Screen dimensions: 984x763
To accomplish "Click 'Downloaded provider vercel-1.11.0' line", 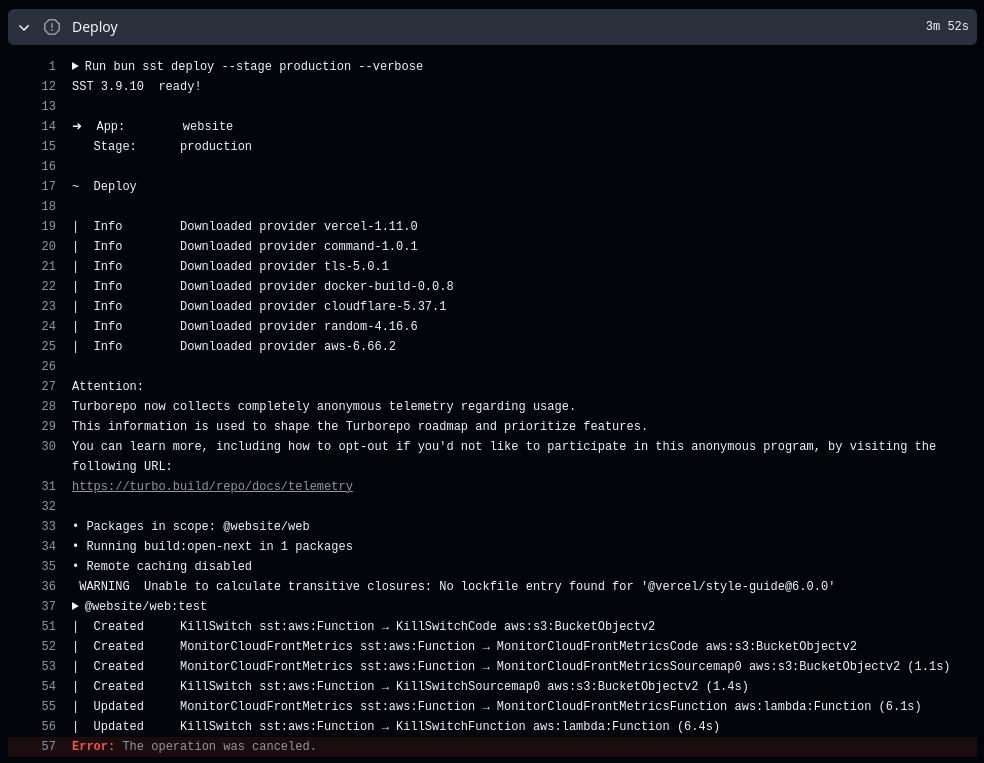I will (245, 226).
